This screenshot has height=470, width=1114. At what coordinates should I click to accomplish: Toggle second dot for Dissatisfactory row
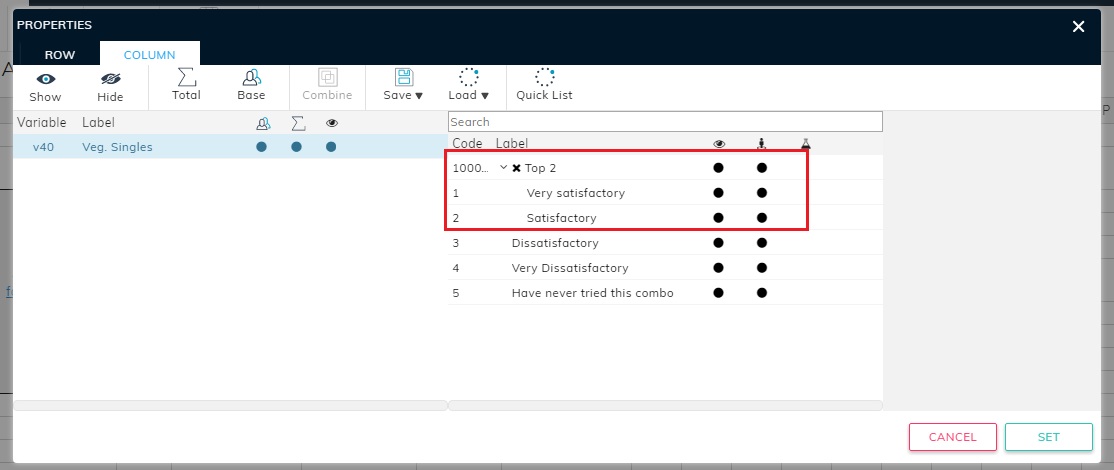pyautogui.click(x=762, y=243)
